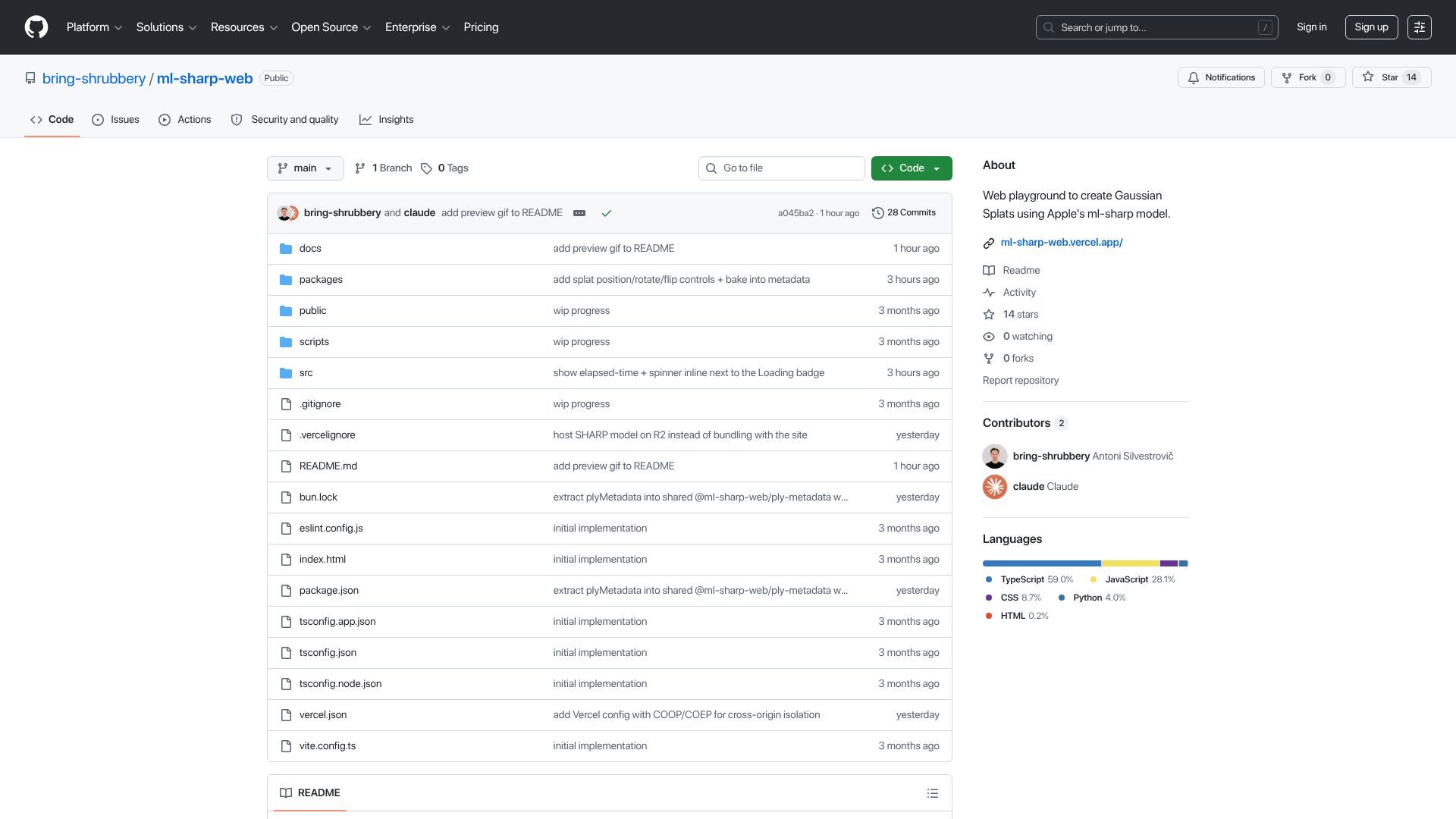Click the Sign up button

(x=1371, y=27)
